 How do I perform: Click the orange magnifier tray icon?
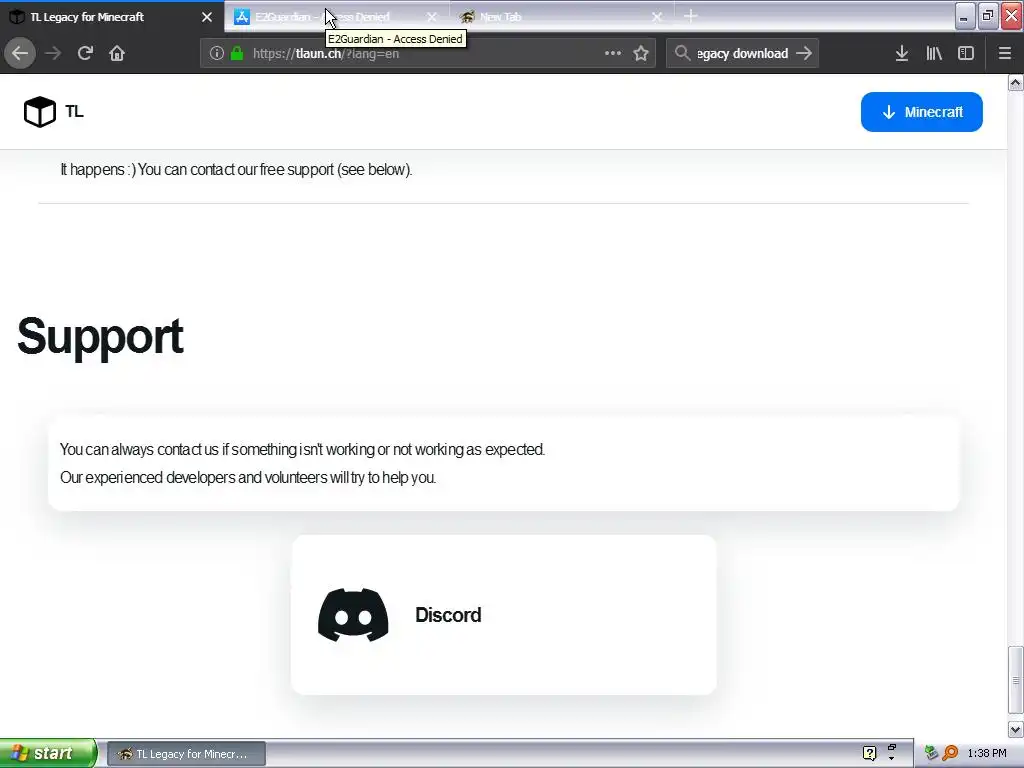950,754
